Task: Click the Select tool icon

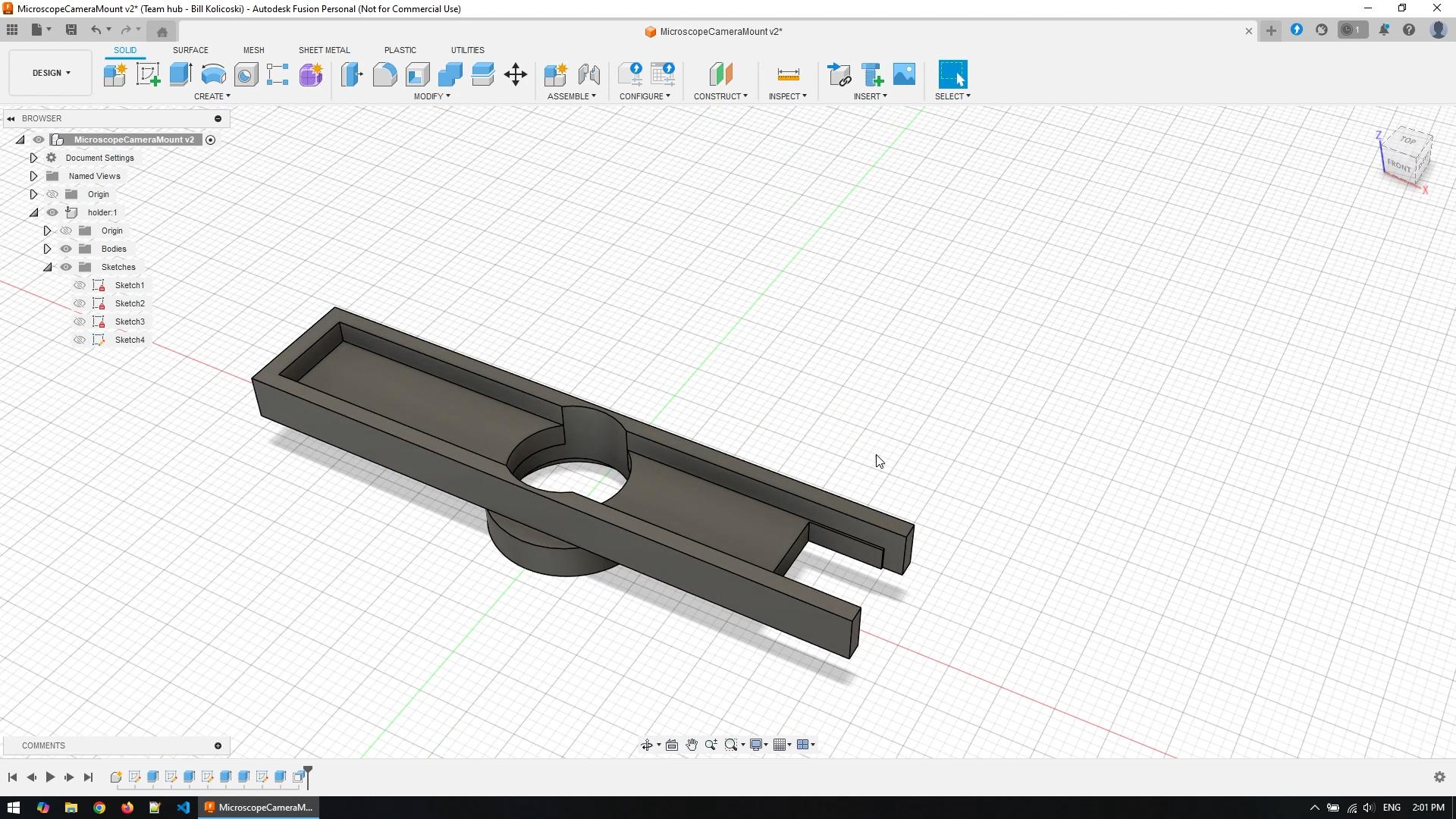Action: coord(953,74)
